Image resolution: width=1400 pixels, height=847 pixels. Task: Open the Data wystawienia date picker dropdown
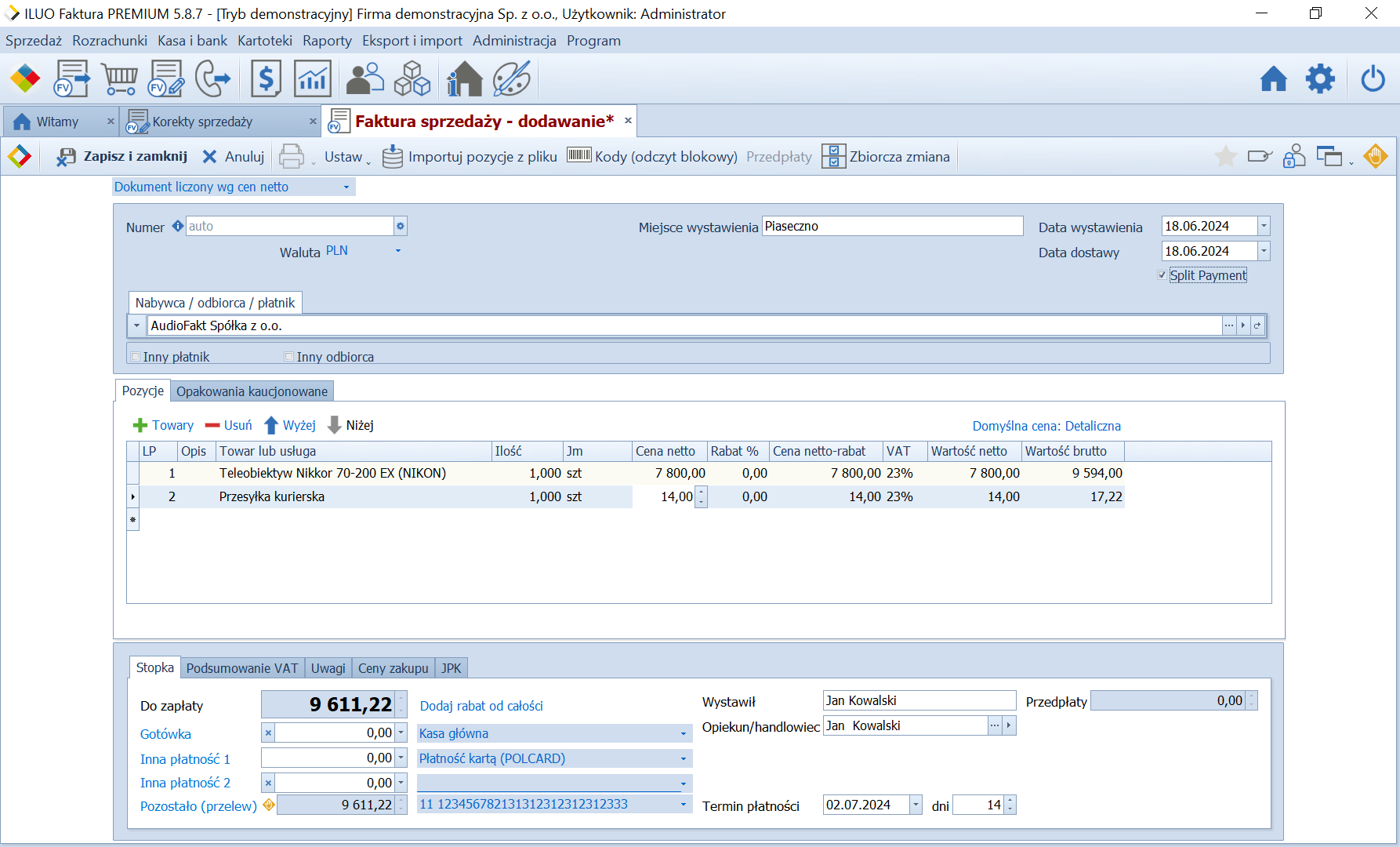(x=1264, y=226)
